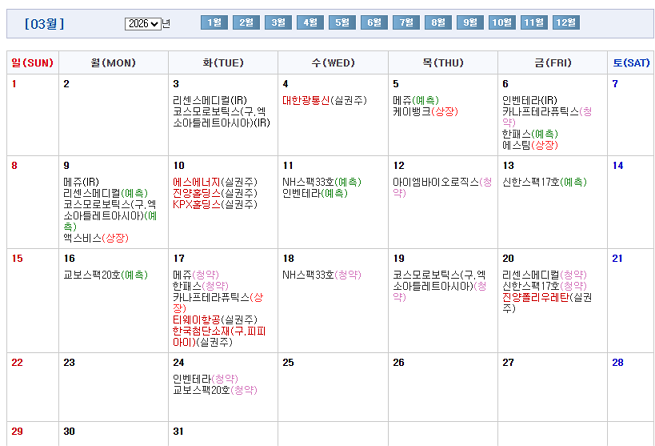Open 한국첨단소재(구.피피아이) entry on March 17

tap(219, 337)
